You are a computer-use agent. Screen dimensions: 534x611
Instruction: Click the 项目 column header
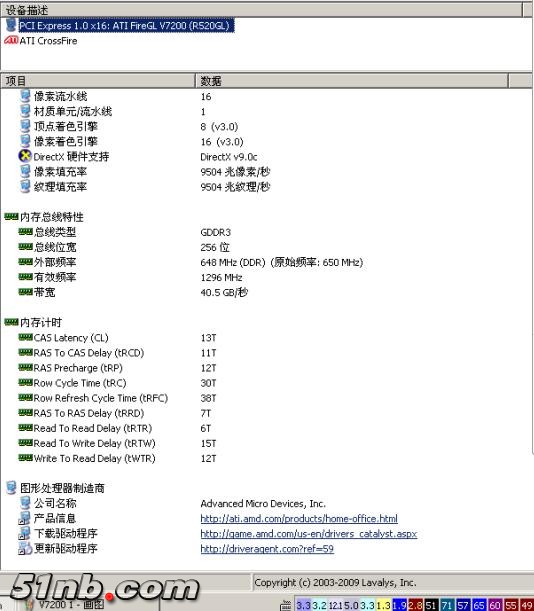coord(97,81)
